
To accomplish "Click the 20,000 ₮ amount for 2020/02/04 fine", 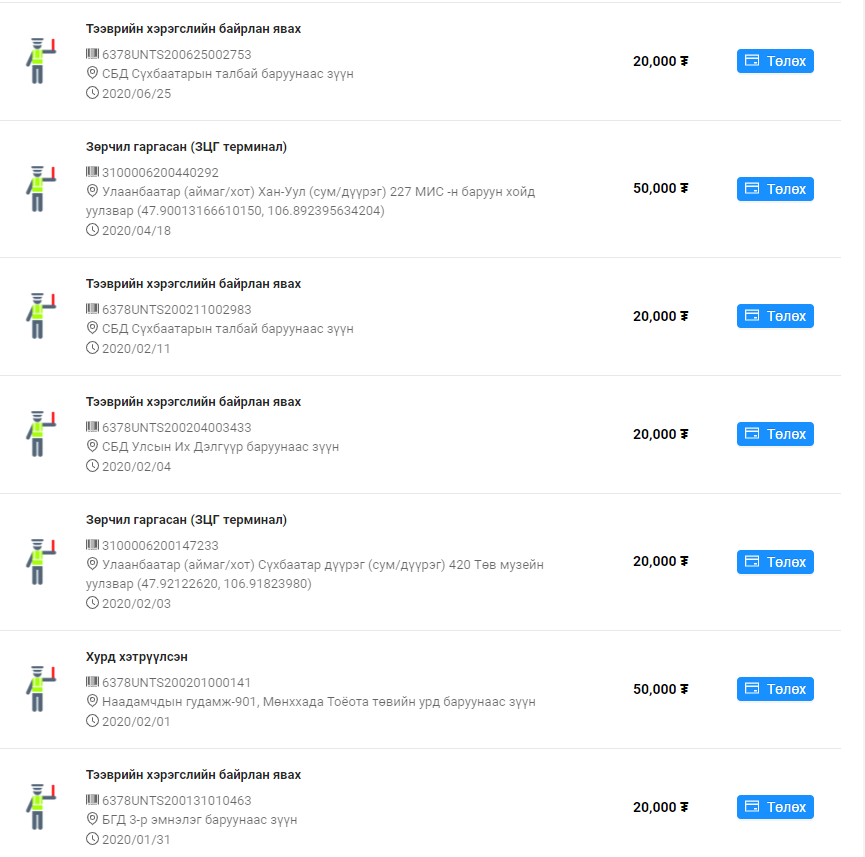I will tap(660, 434).
